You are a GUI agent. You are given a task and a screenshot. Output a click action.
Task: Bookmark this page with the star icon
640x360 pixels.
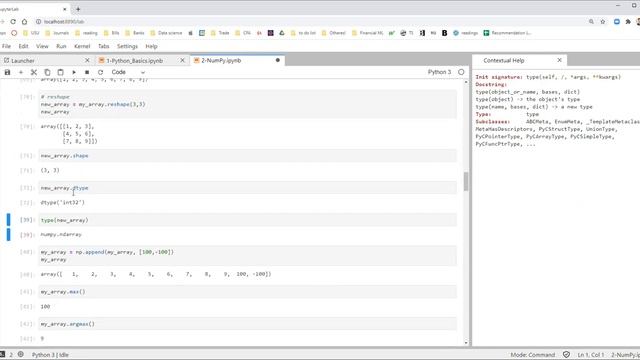coord(603,22)
